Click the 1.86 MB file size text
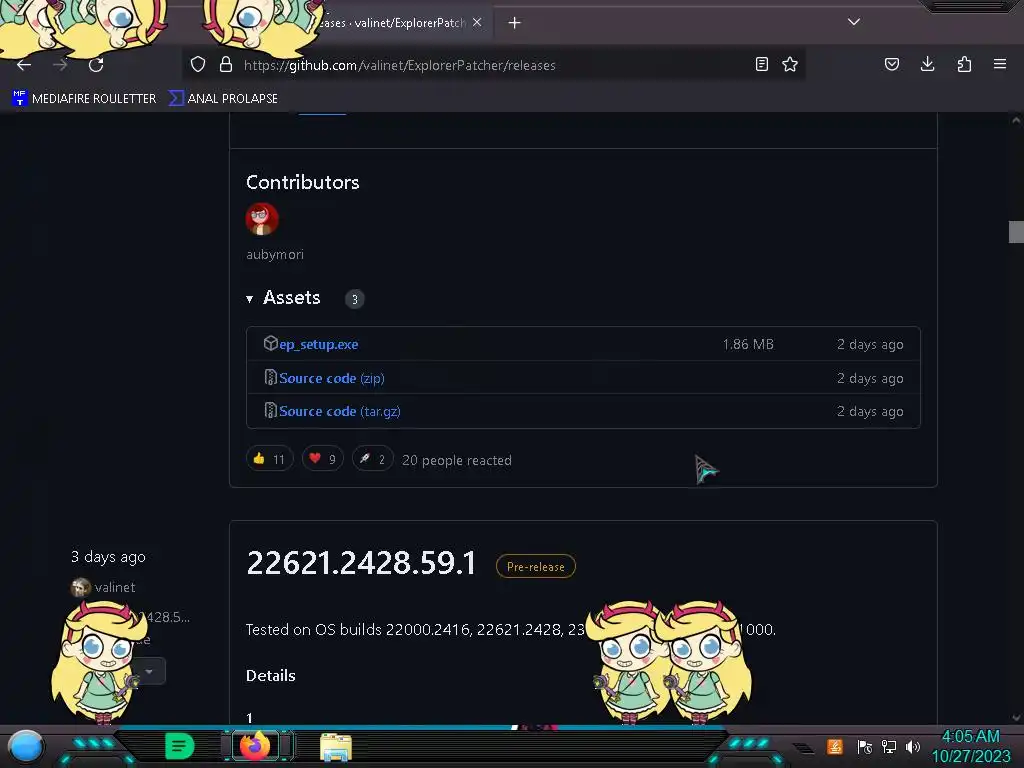The height and width of the screenshot is (768, 1024). click(748, 344)
